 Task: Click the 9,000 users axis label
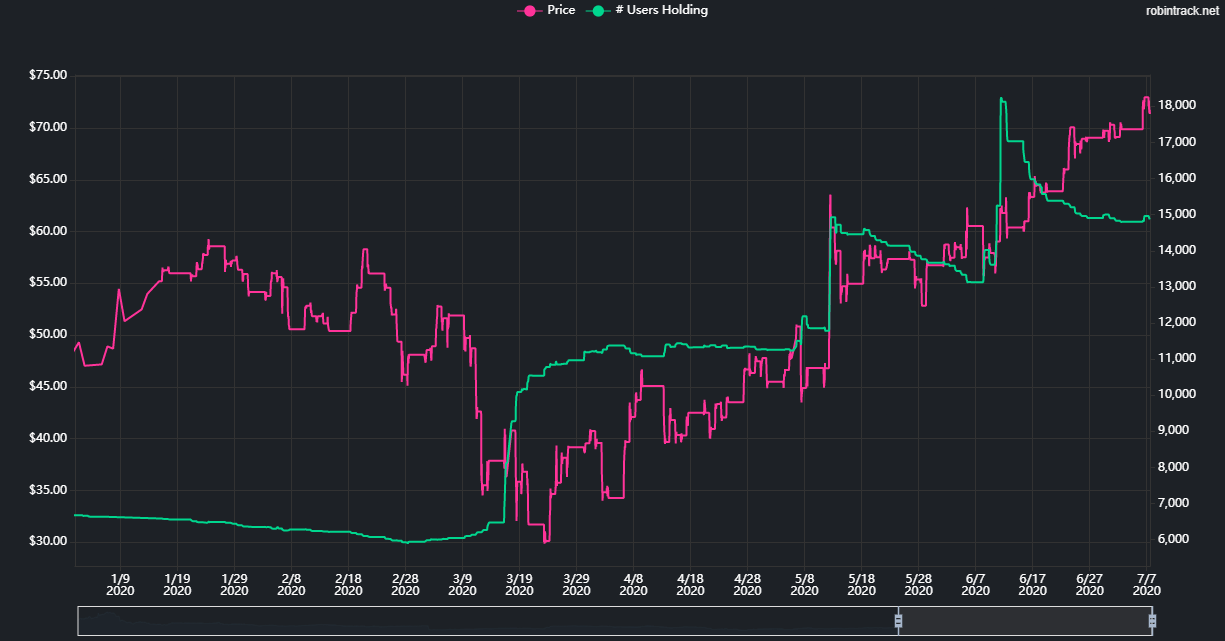[x=1175, y=431]
